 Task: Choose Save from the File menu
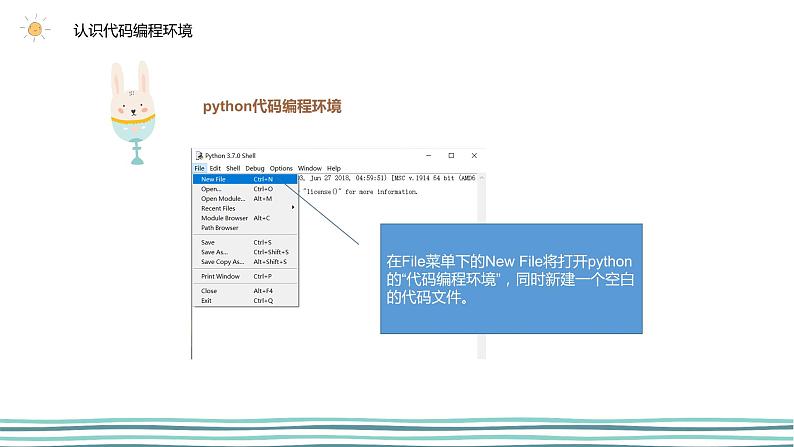[x=245, y=242]
